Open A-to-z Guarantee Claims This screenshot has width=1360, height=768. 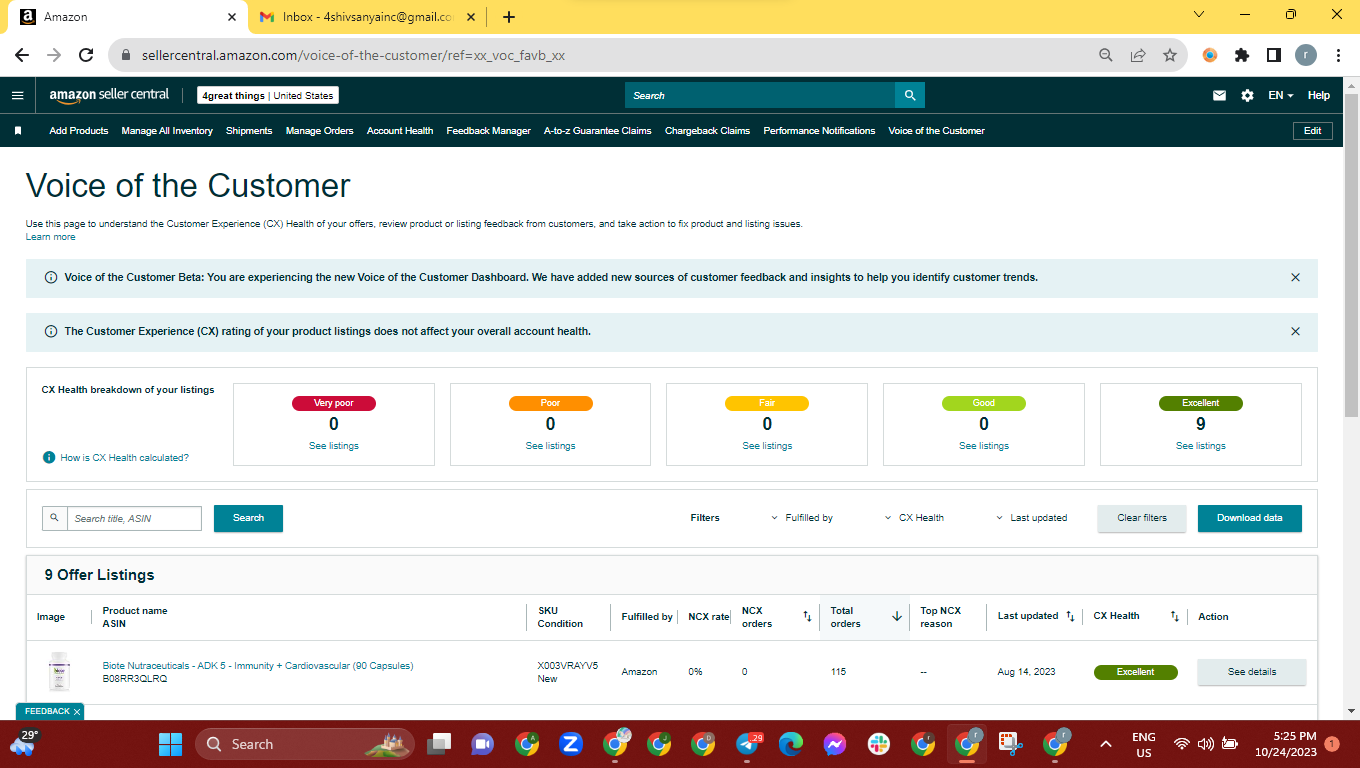coord(598,131)
